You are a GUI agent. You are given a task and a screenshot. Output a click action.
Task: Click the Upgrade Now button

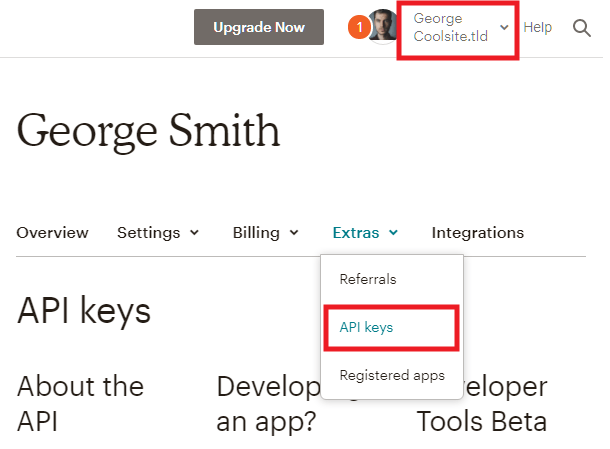tap(259, 28)
